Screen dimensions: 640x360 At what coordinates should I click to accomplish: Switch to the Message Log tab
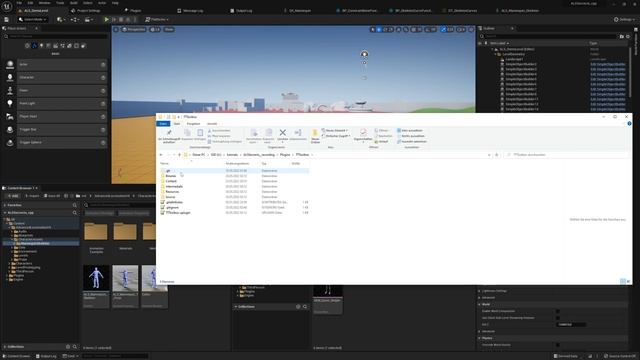coord(190,11)
